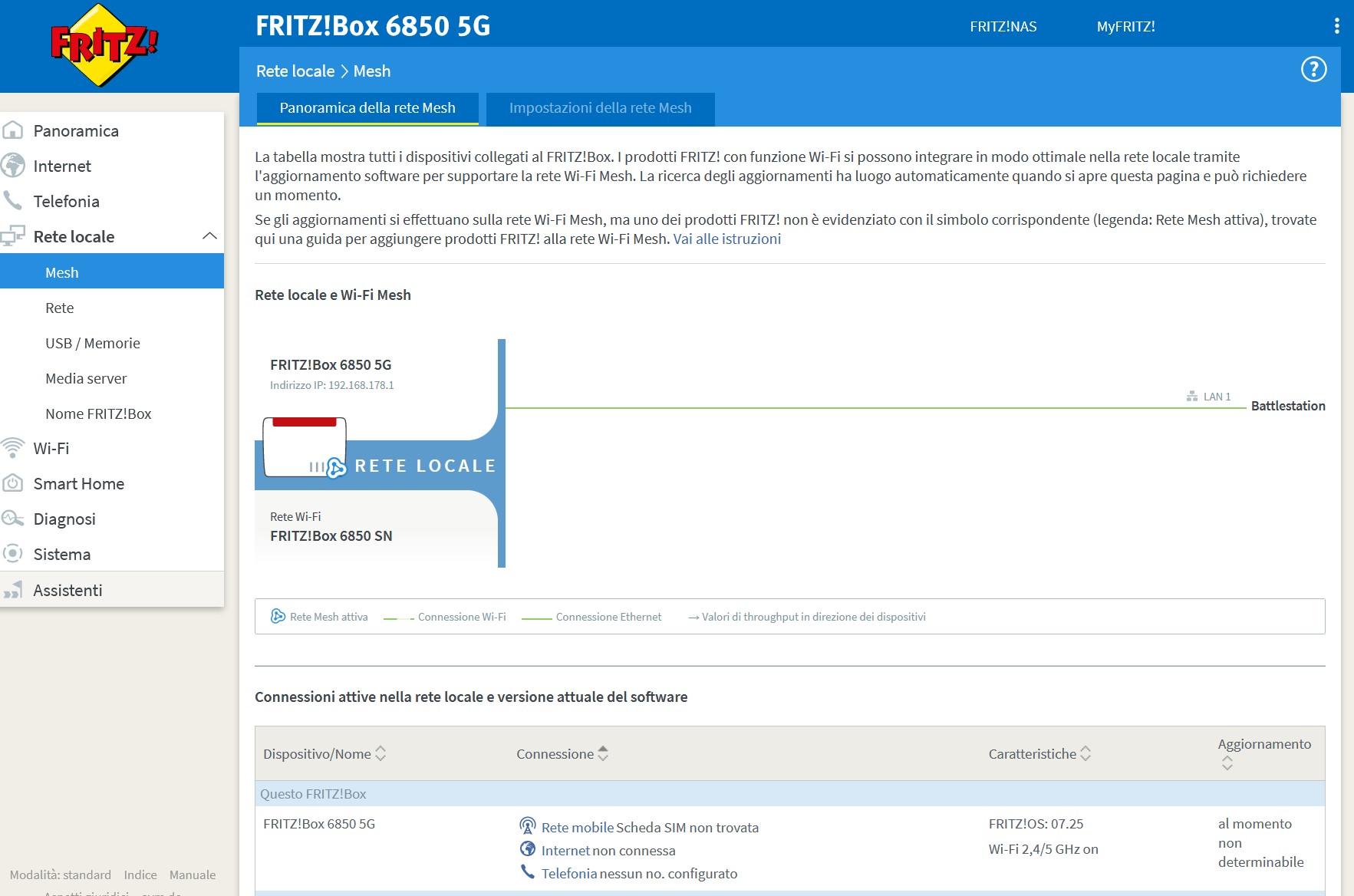Click the LAN 1 network port icon

click(1192, 397)
